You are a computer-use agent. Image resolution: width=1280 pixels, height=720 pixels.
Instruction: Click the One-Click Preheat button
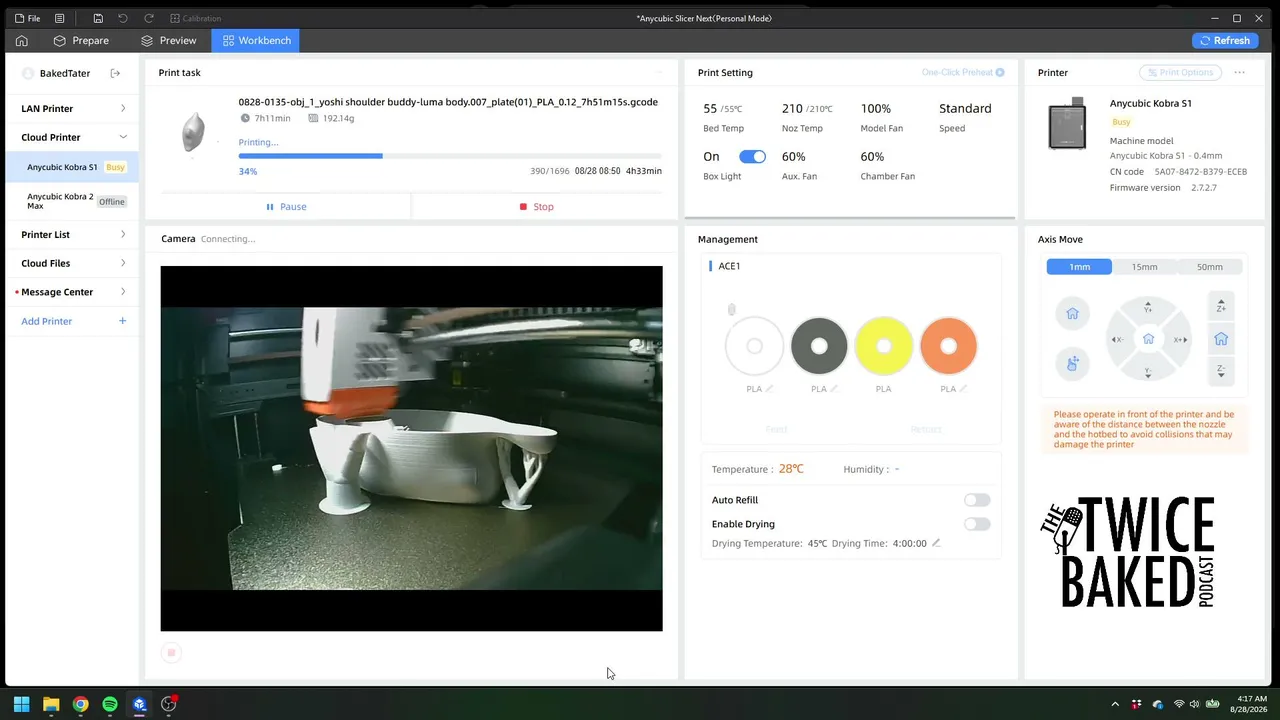coord(963,72)
